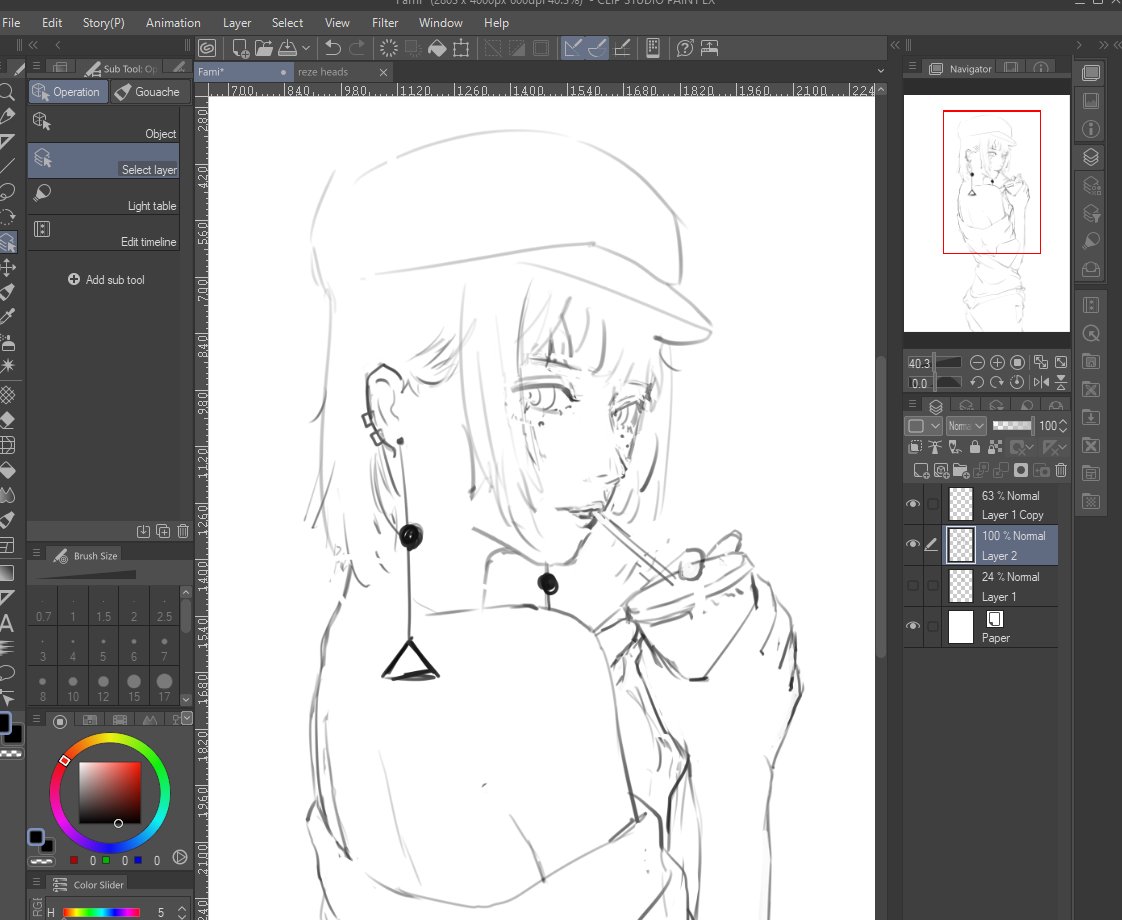
Task: Flip canvas vertically in Navigator
Action: click(x=1061, y=383)
